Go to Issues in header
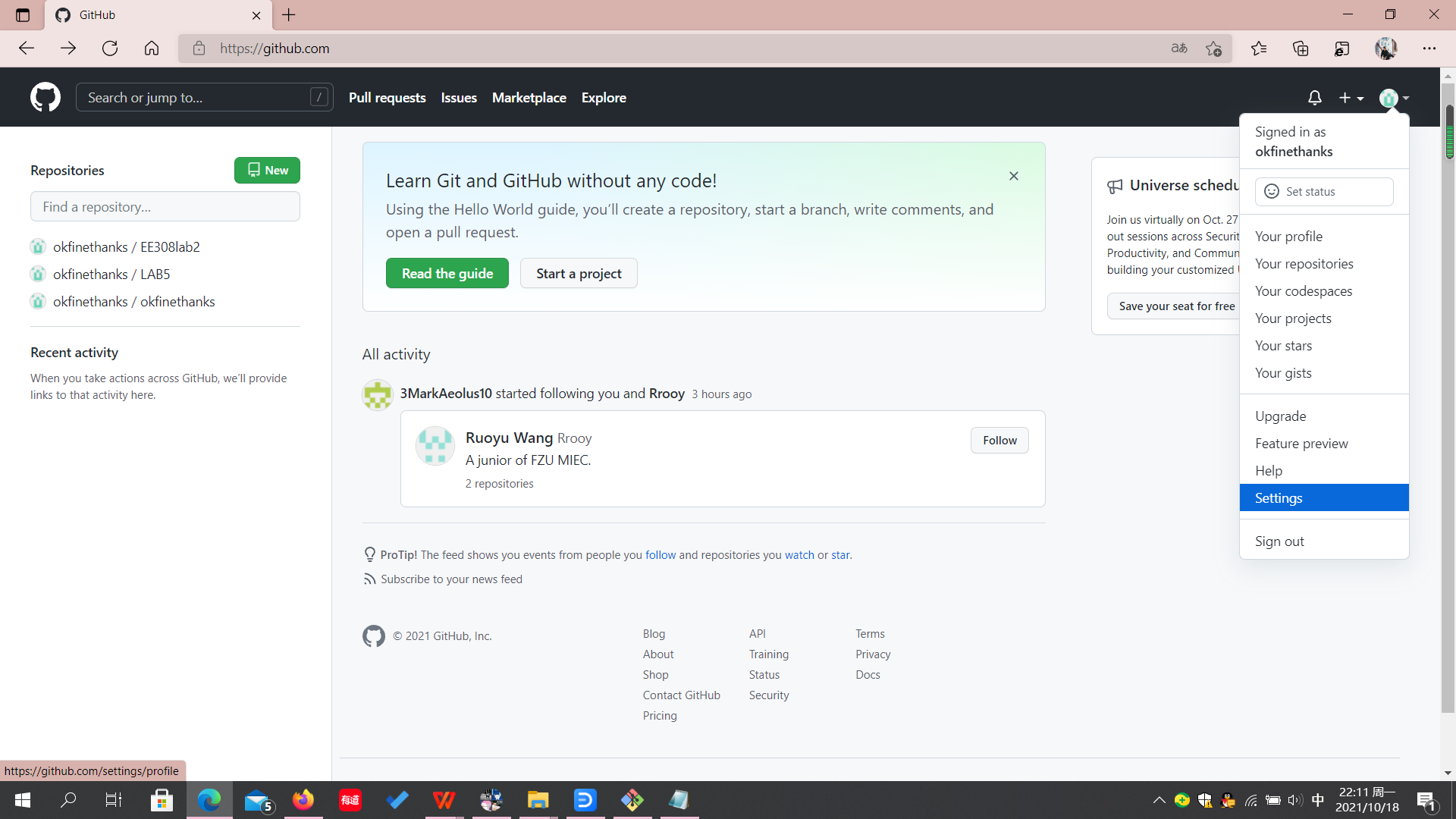The image size is (1456, 819). 459,98
